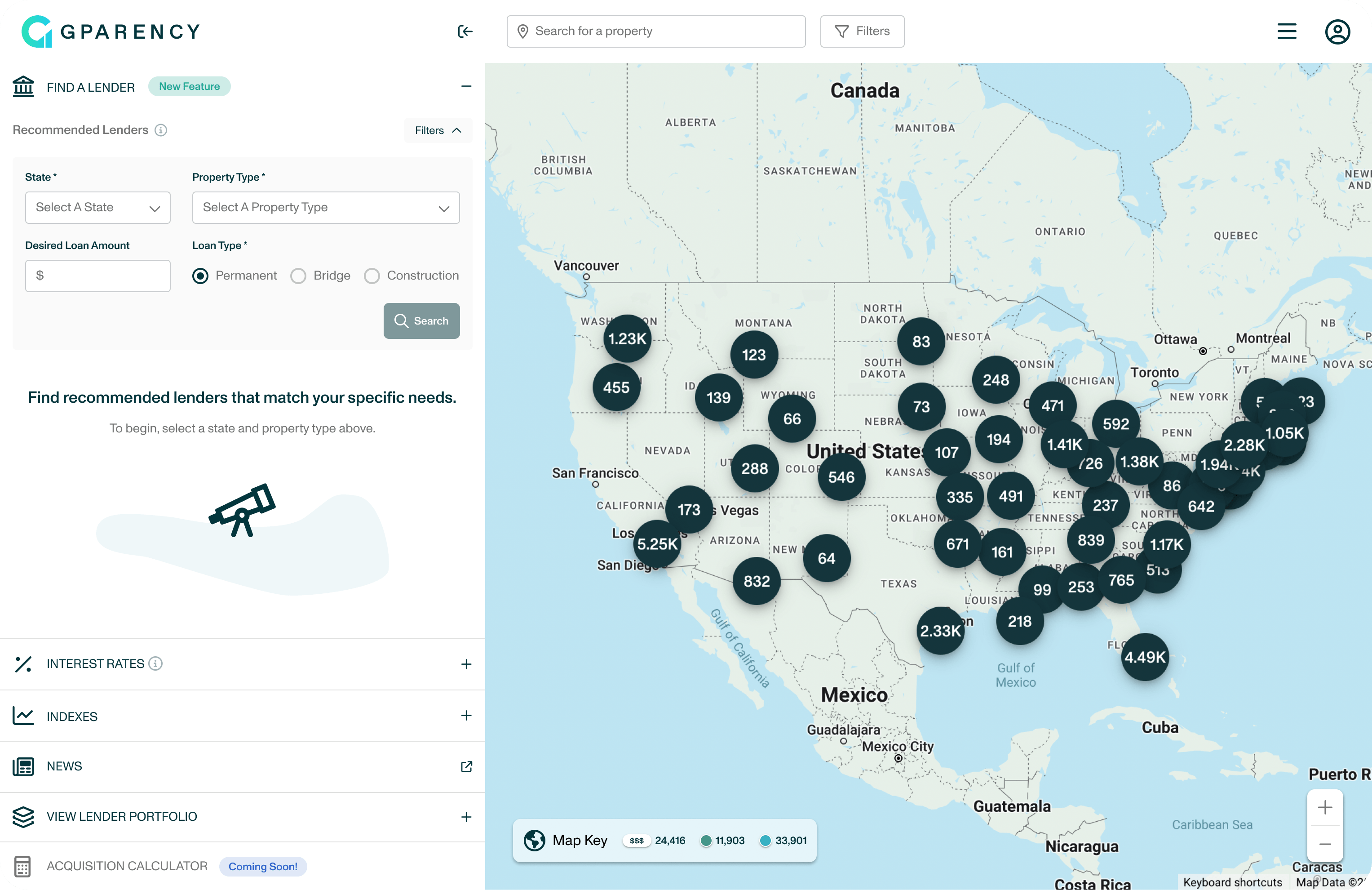Open the hamburger menu
1372x890 pixels.
[1286, 31]
